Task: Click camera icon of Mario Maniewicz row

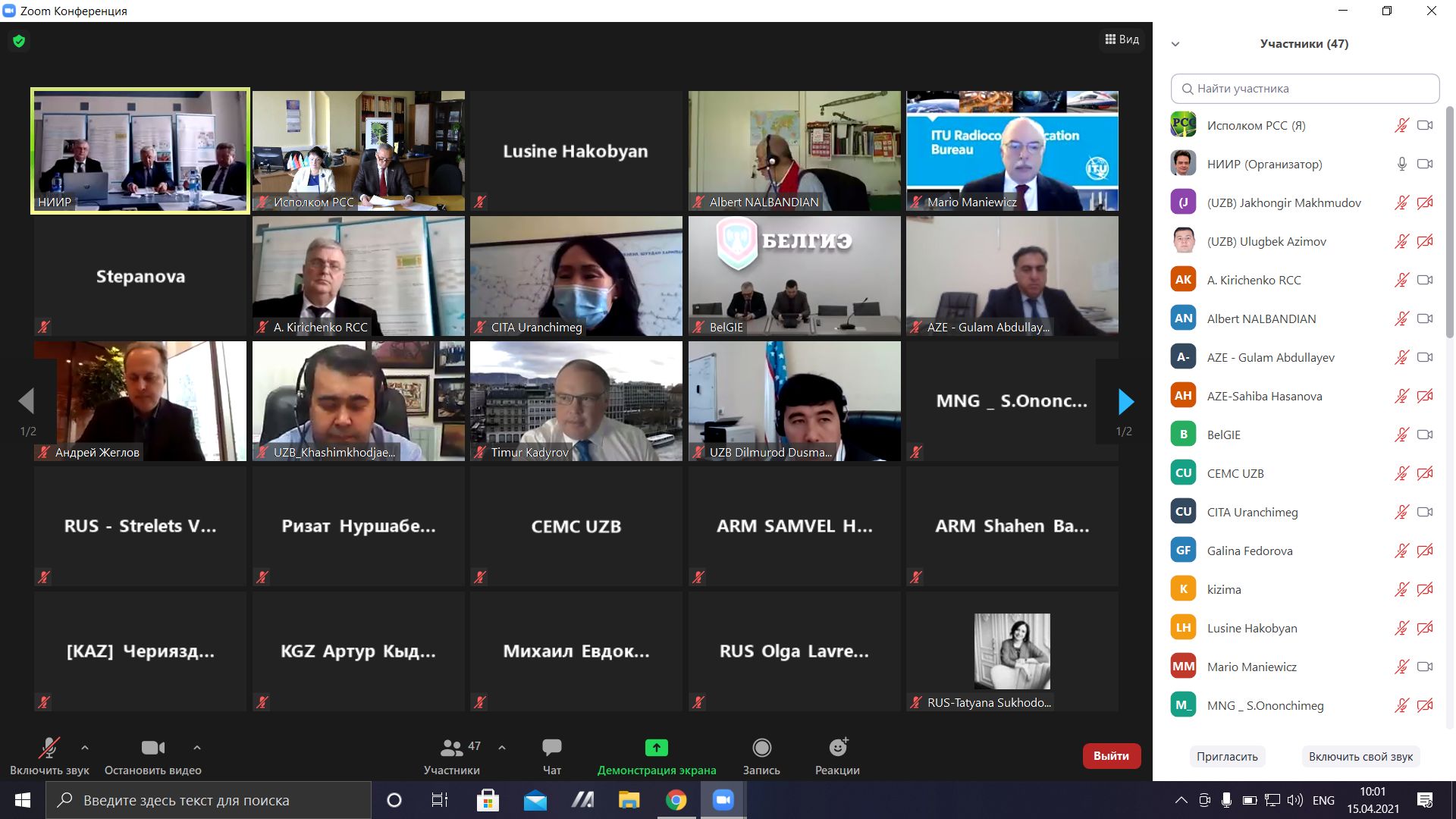Action: 1425,667
